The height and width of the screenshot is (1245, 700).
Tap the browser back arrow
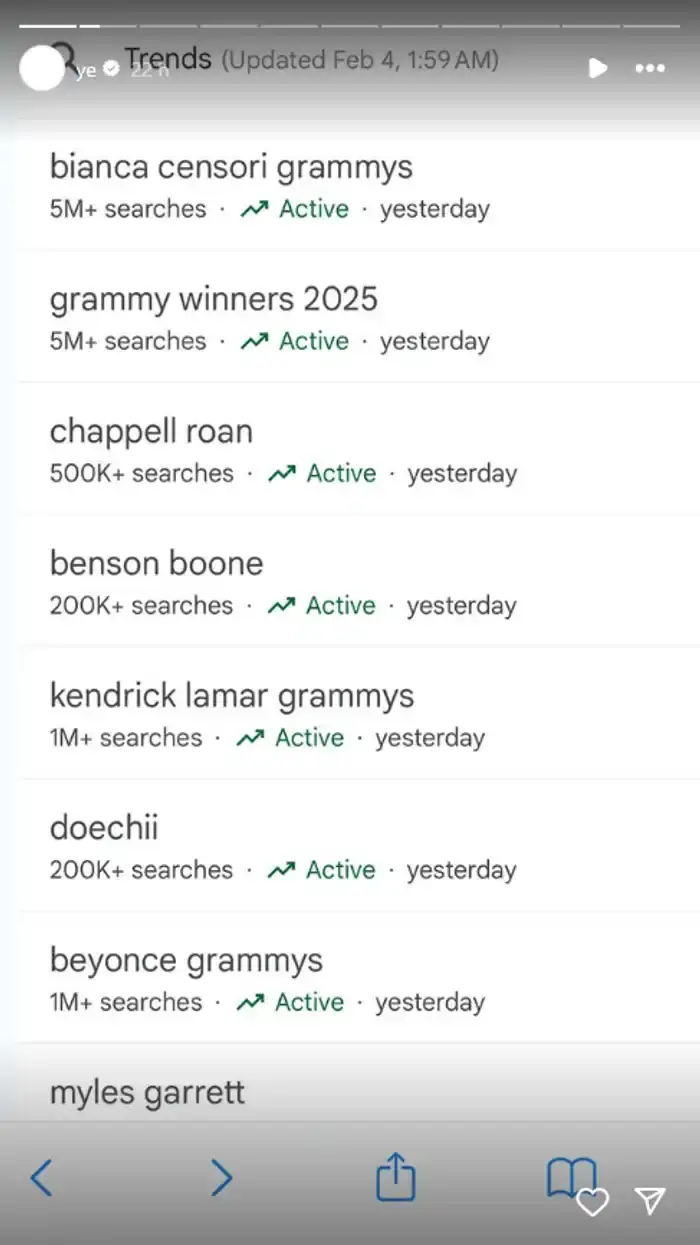41,1178
